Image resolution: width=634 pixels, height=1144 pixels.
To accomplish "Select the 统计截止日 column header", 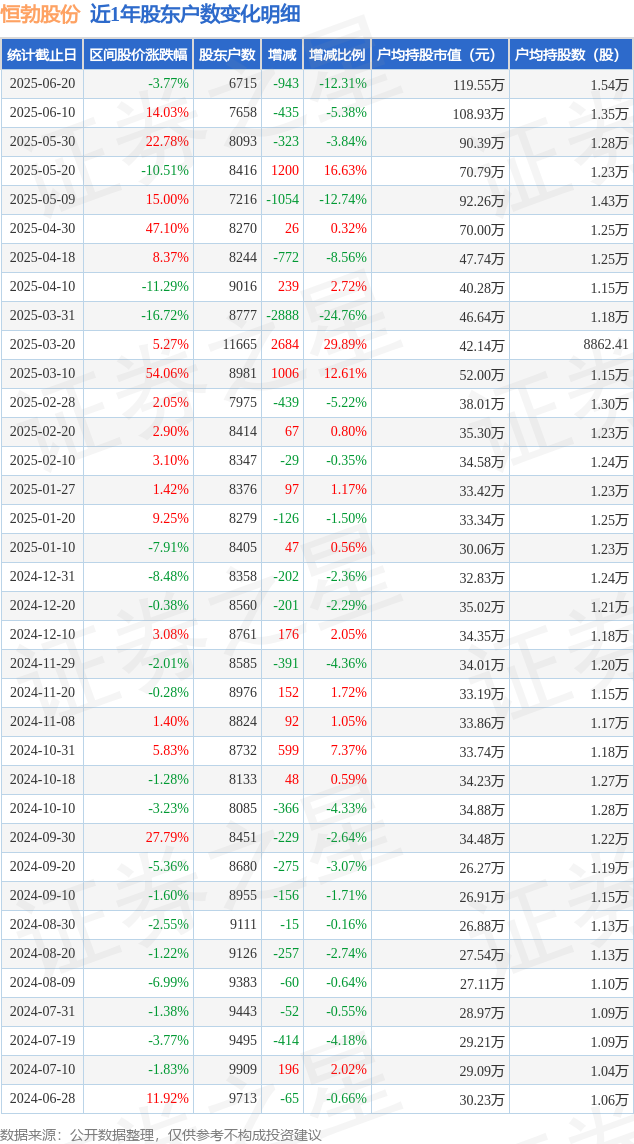I will [42, 55].
